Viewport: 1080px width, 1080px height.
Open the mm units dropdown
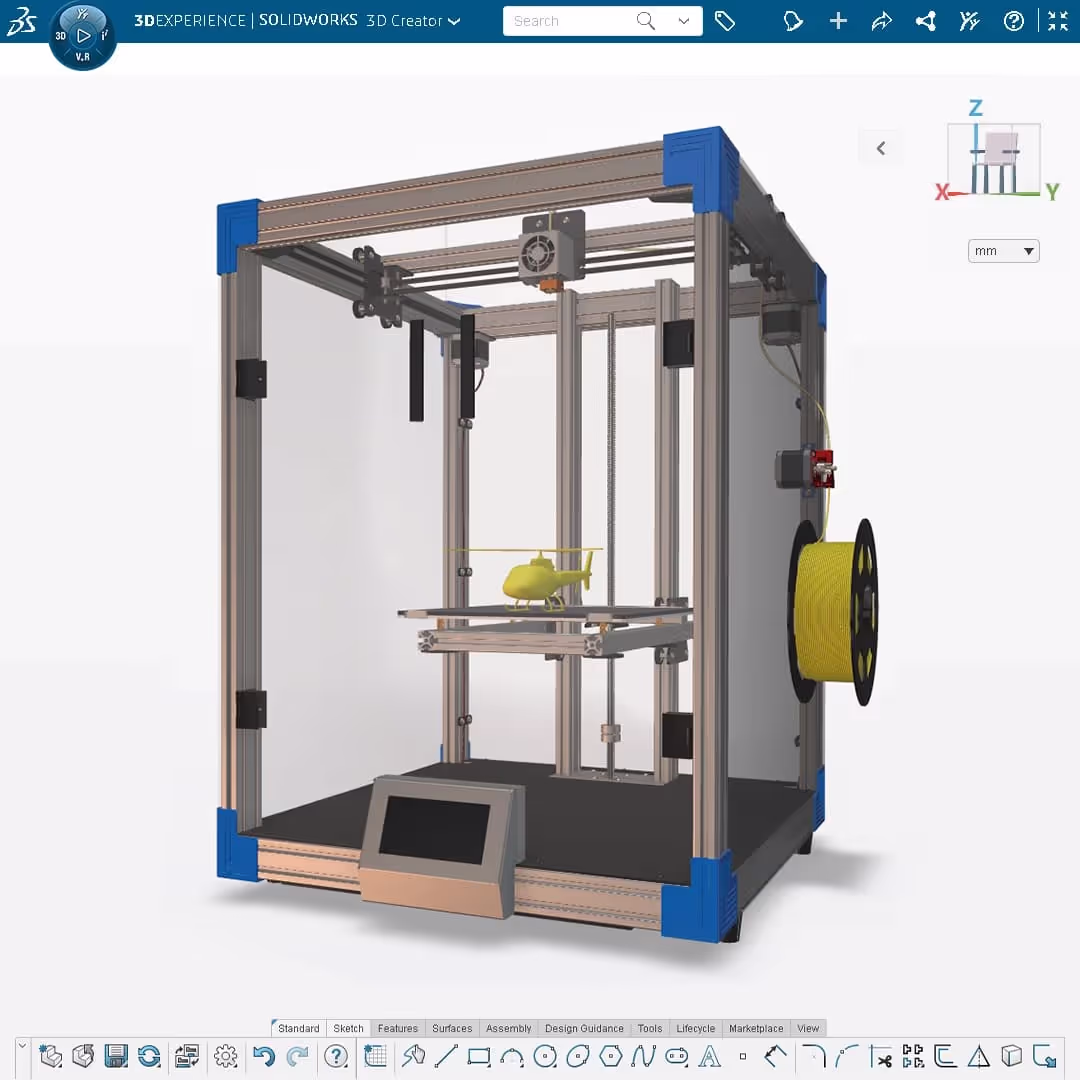pyautogui.click(x=1004, y=251)
